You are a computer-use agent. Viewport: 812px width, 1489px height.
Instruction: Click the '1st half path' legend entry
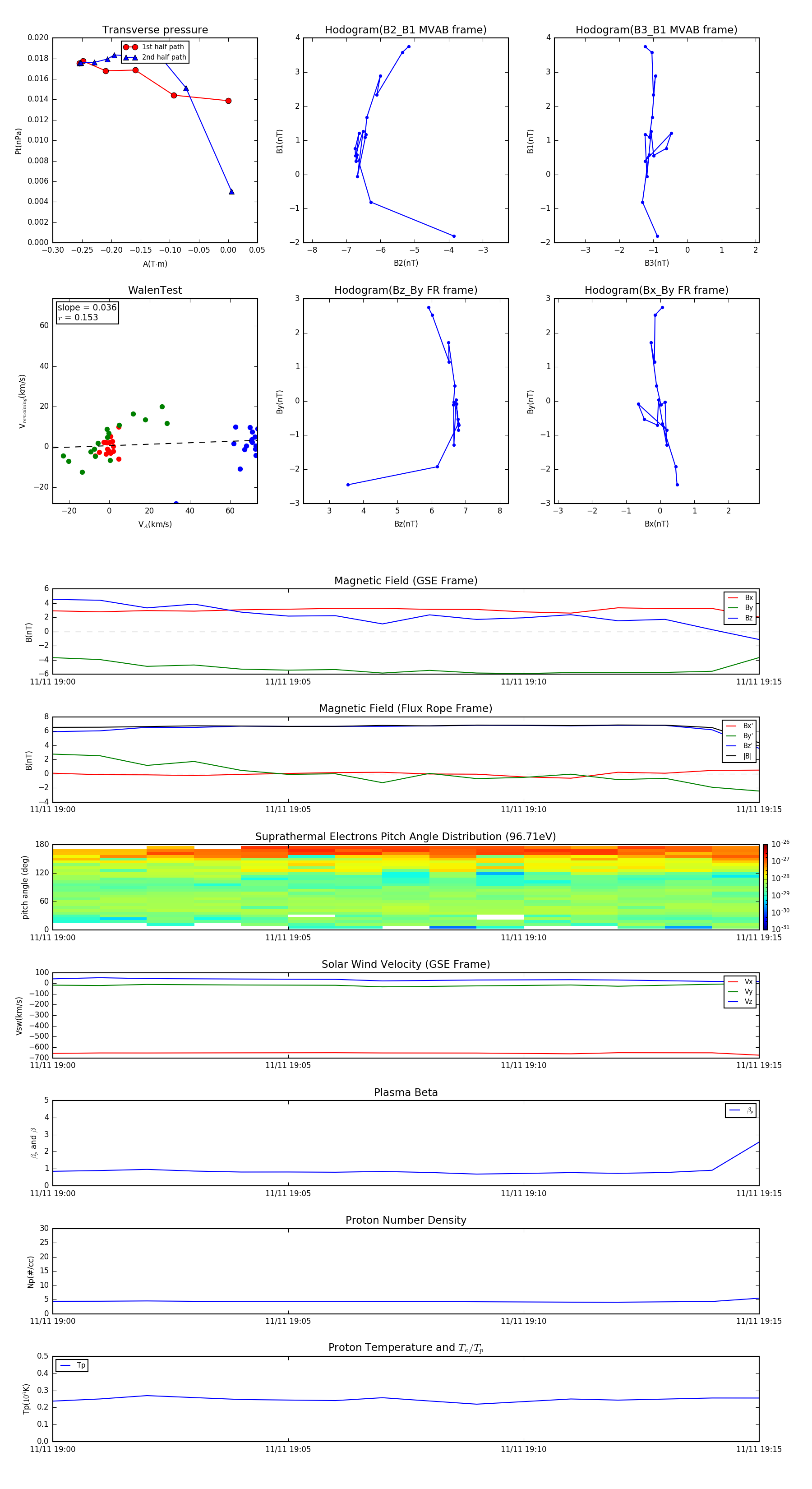[154, 47]
